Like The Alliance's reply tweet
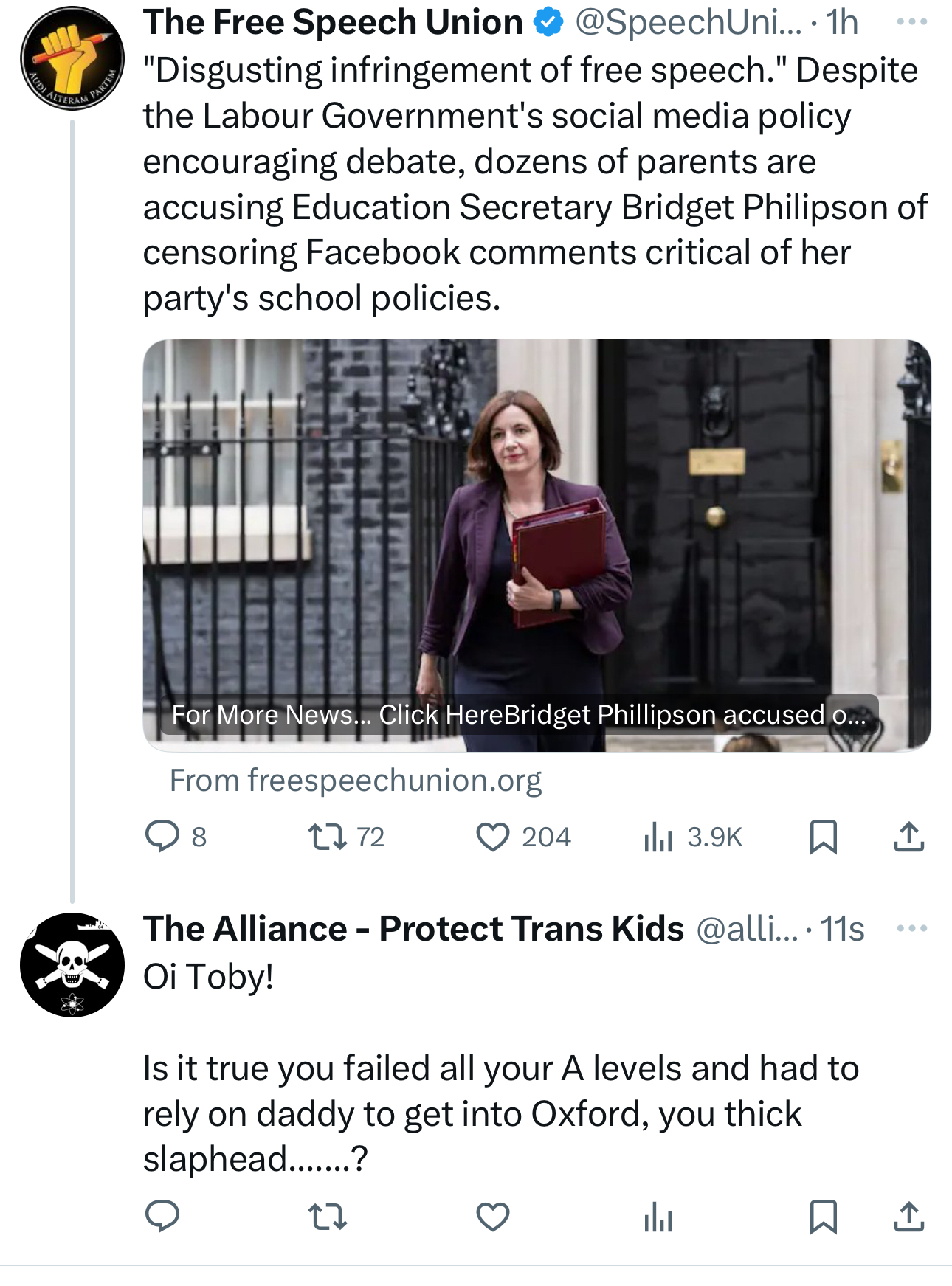 point(493,1217)
